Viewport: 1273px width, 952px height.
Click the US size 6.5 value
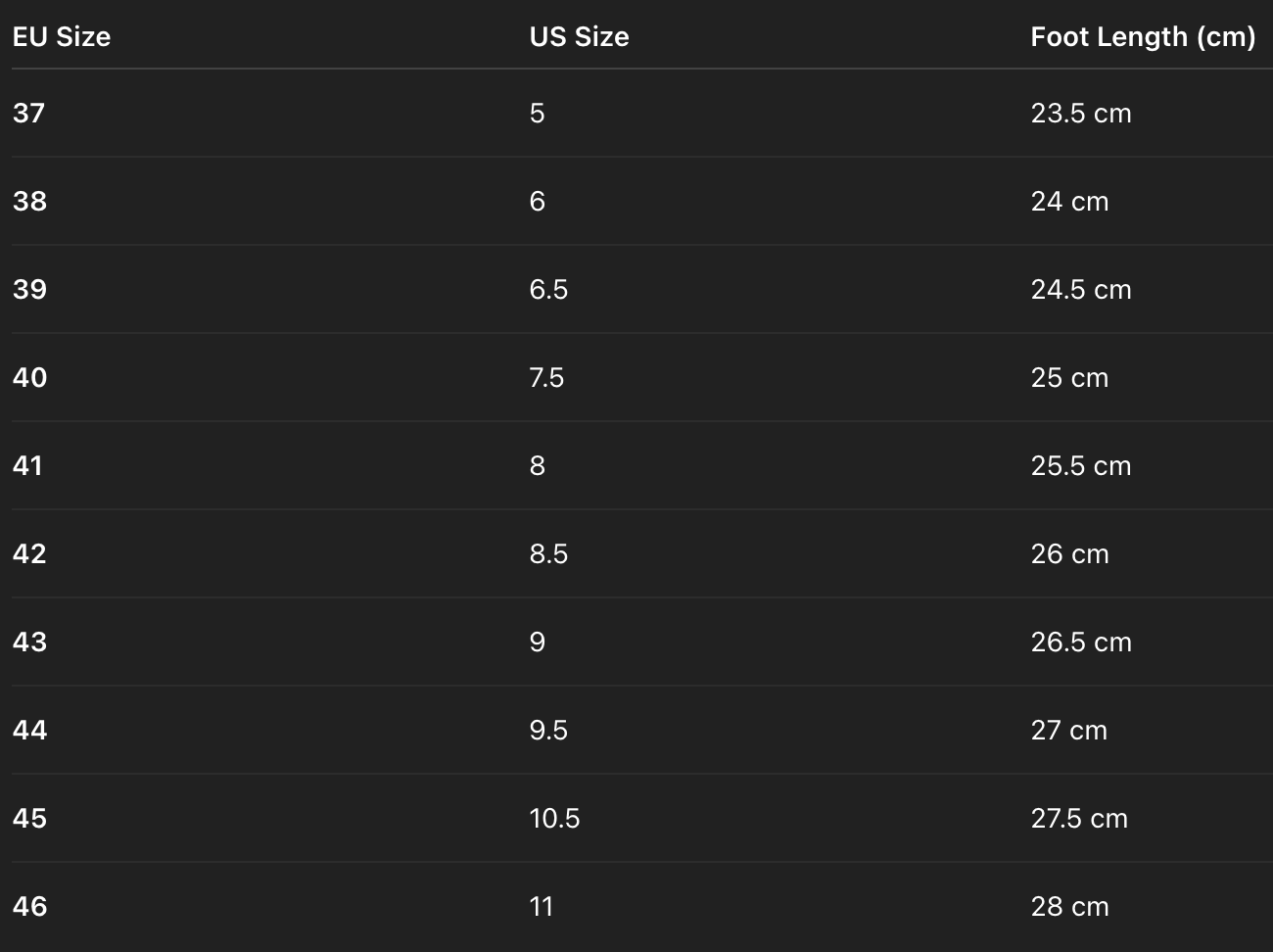click(x=548, y=290)
